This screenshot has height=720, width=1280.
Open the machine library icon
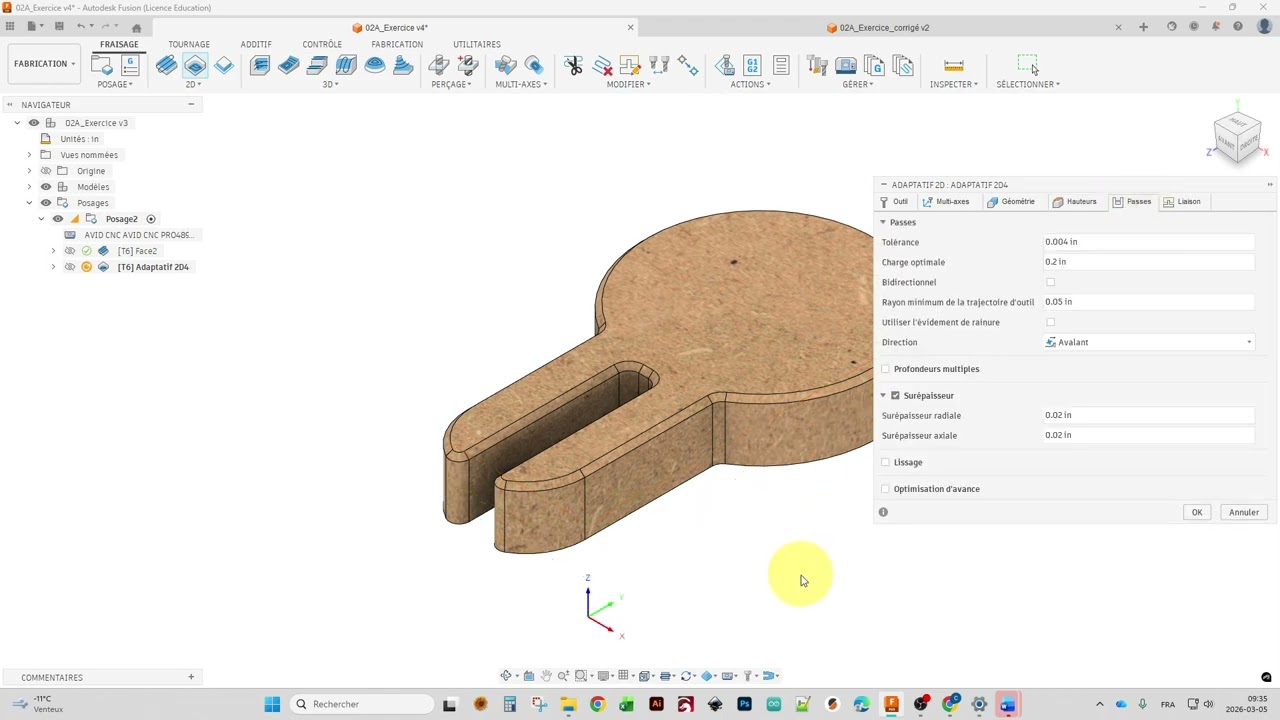pos(846,65)
